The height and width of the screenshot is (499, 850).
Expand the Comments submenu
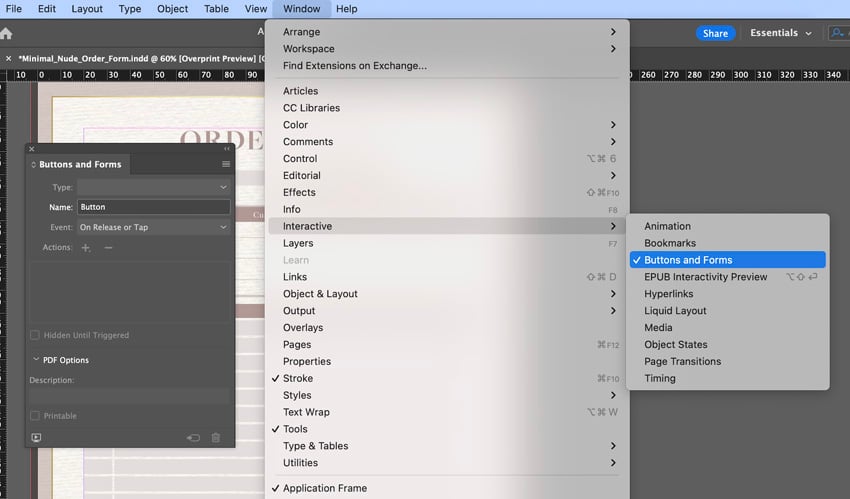(x=449, y=141)
